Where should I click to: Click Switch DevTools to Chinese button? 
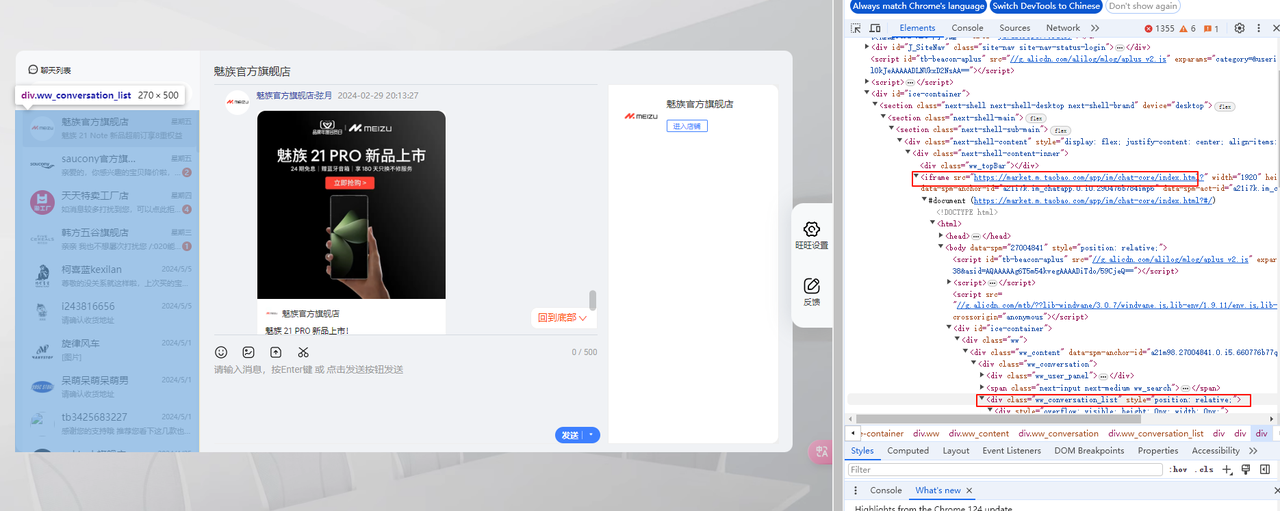pos(1045,6)
